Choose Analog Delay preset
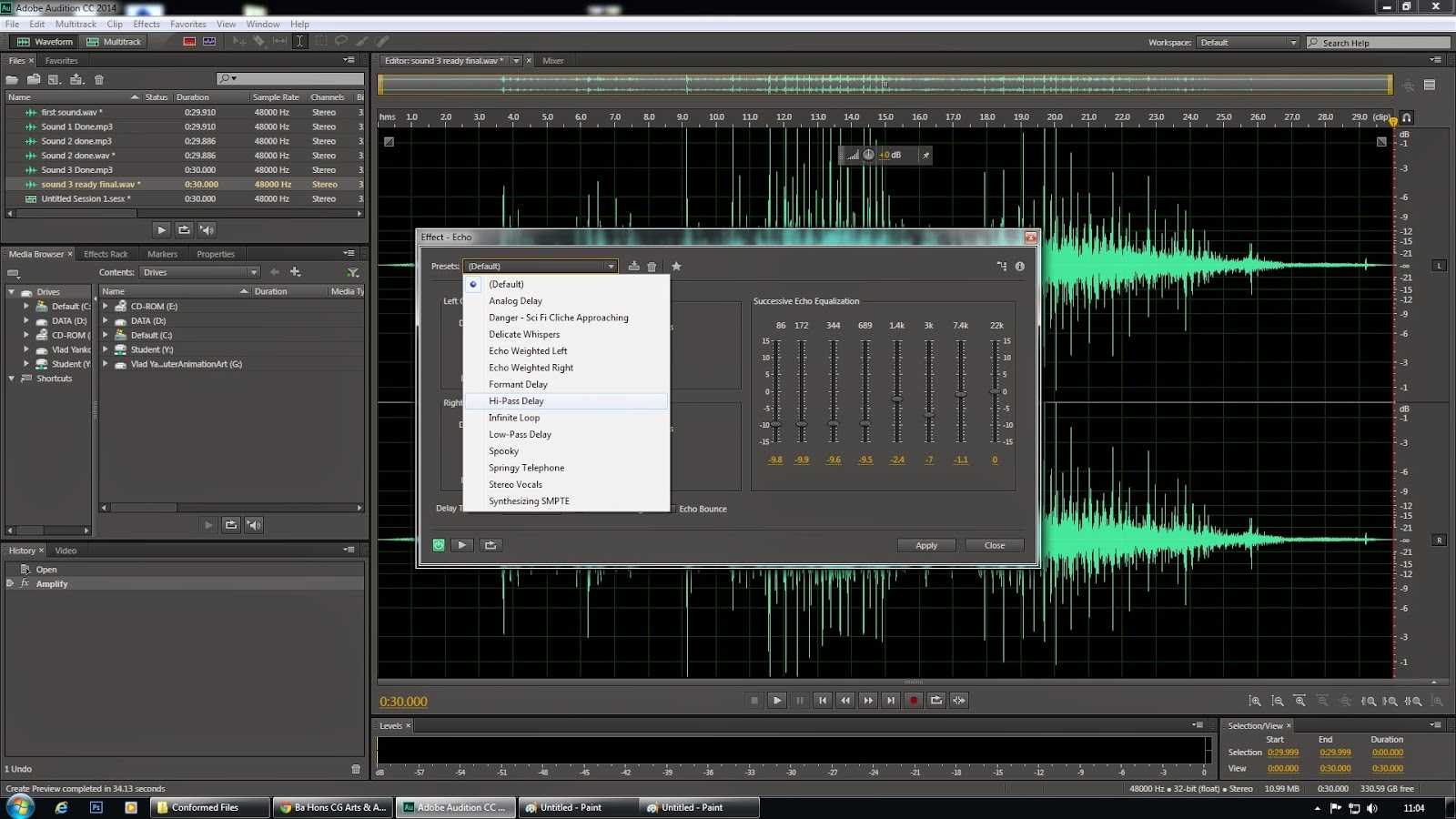The height and width of the screenshot is (819, 1456). (x=566, y=301)
